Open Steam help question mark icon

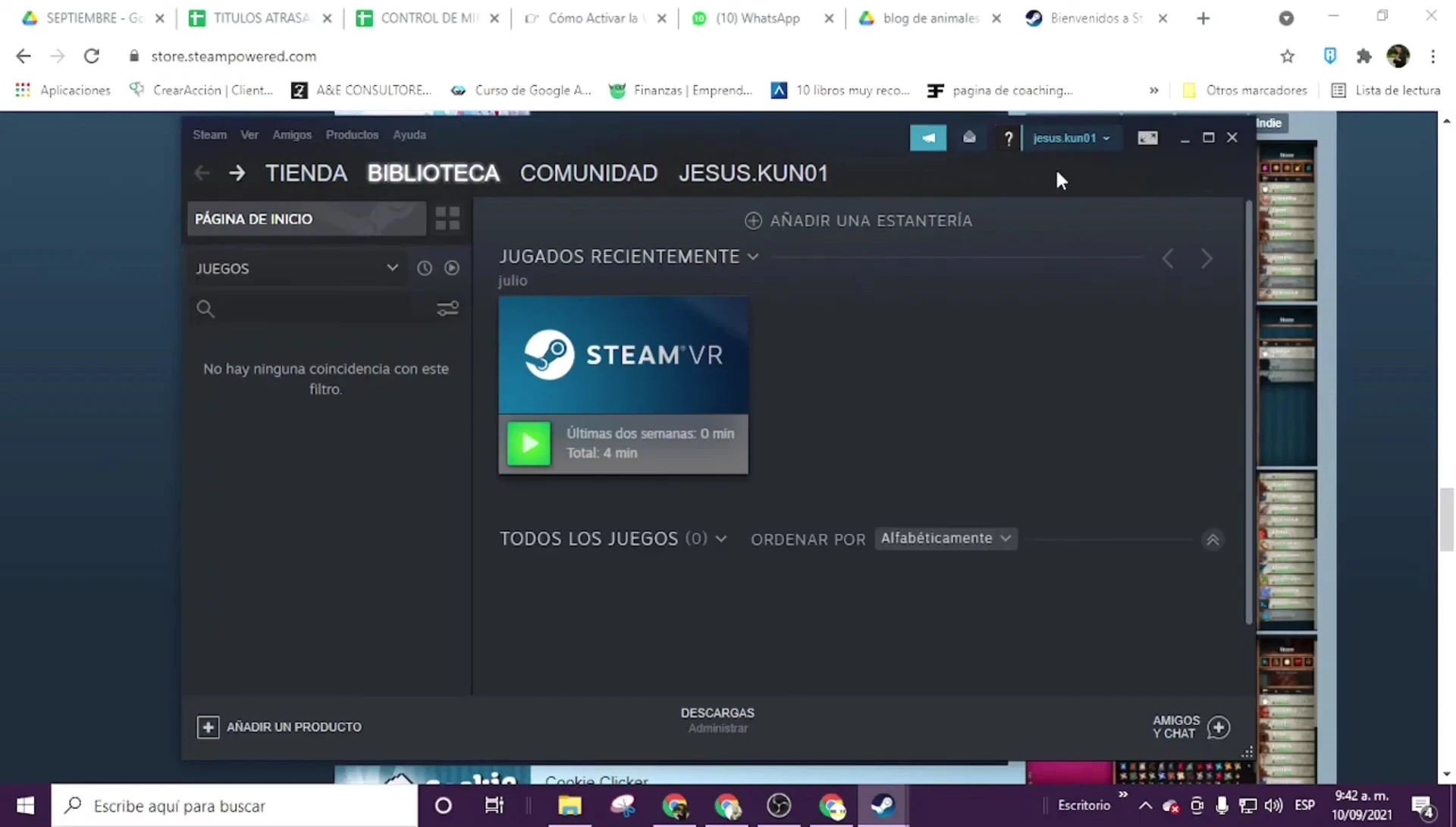click(1008, 138)
